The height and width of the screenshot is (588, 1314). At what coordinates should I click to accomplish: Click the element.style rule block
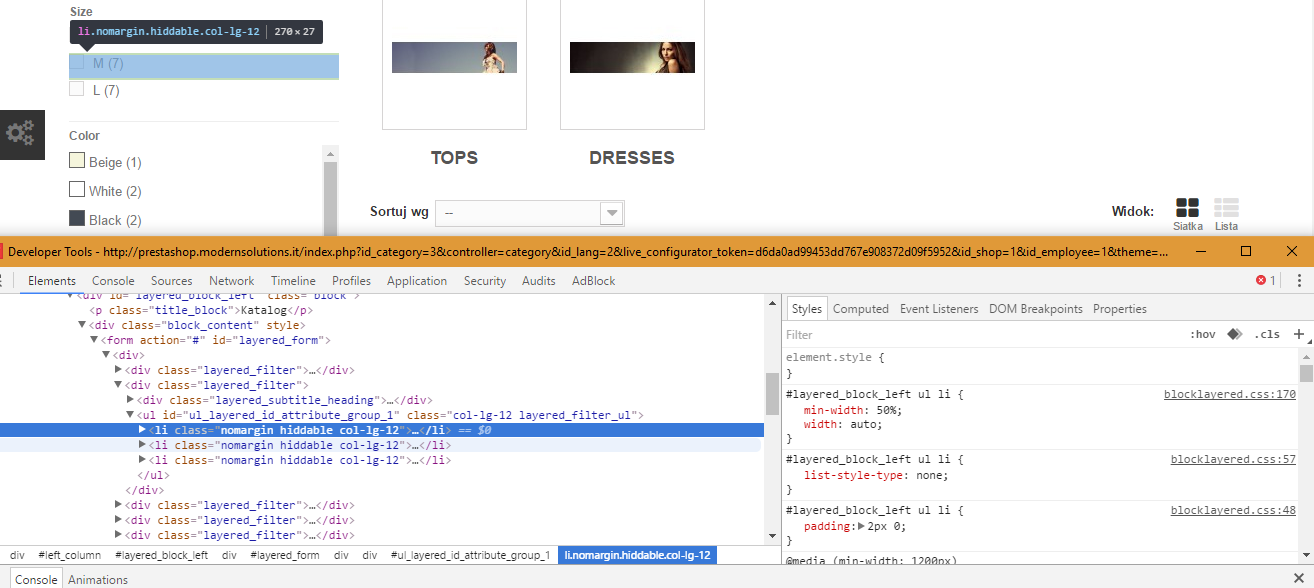(x=1041, y=365)
